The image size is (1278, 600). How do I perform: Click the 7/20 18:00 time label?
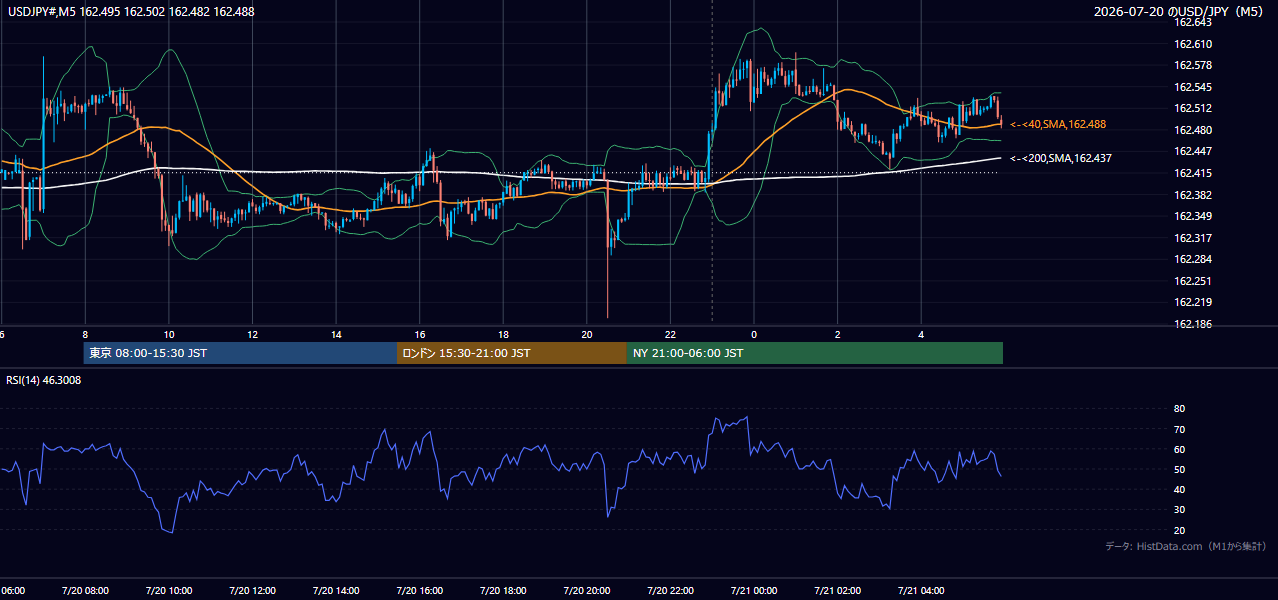tap(503, 591)
